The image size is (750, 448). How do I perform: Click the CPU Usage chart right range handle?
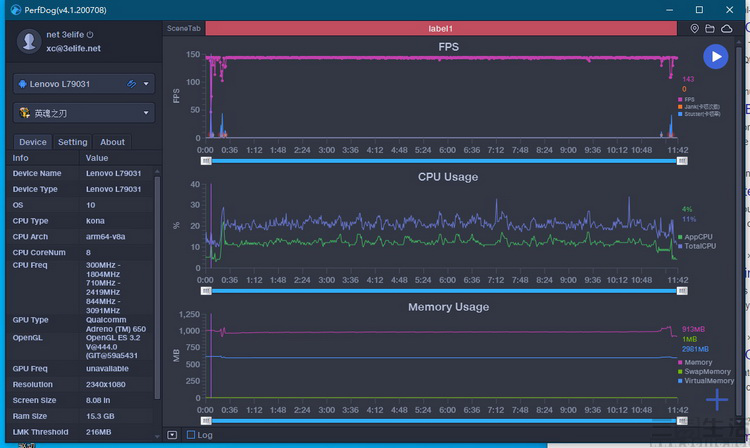(x=682, y=291)
